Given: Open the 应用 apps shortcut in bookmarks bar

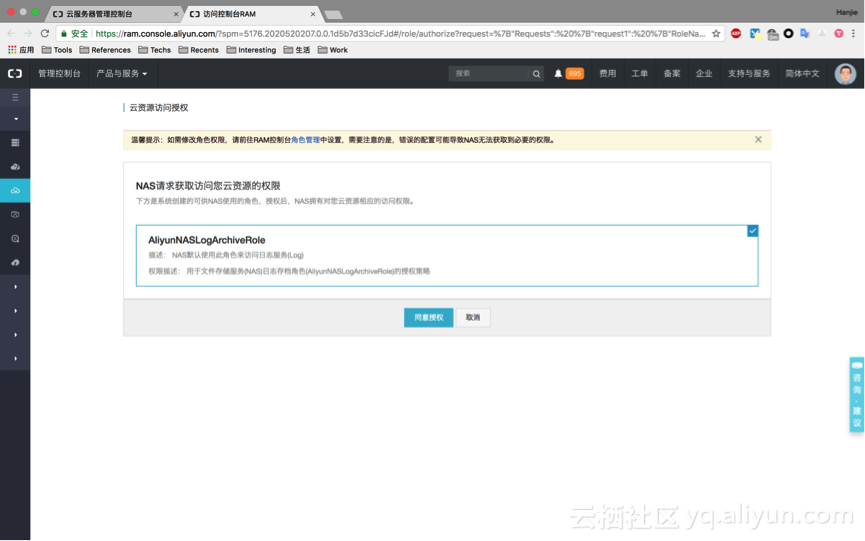Looking at the screenshot, I should pyautogui.click(x=21, y=50).
